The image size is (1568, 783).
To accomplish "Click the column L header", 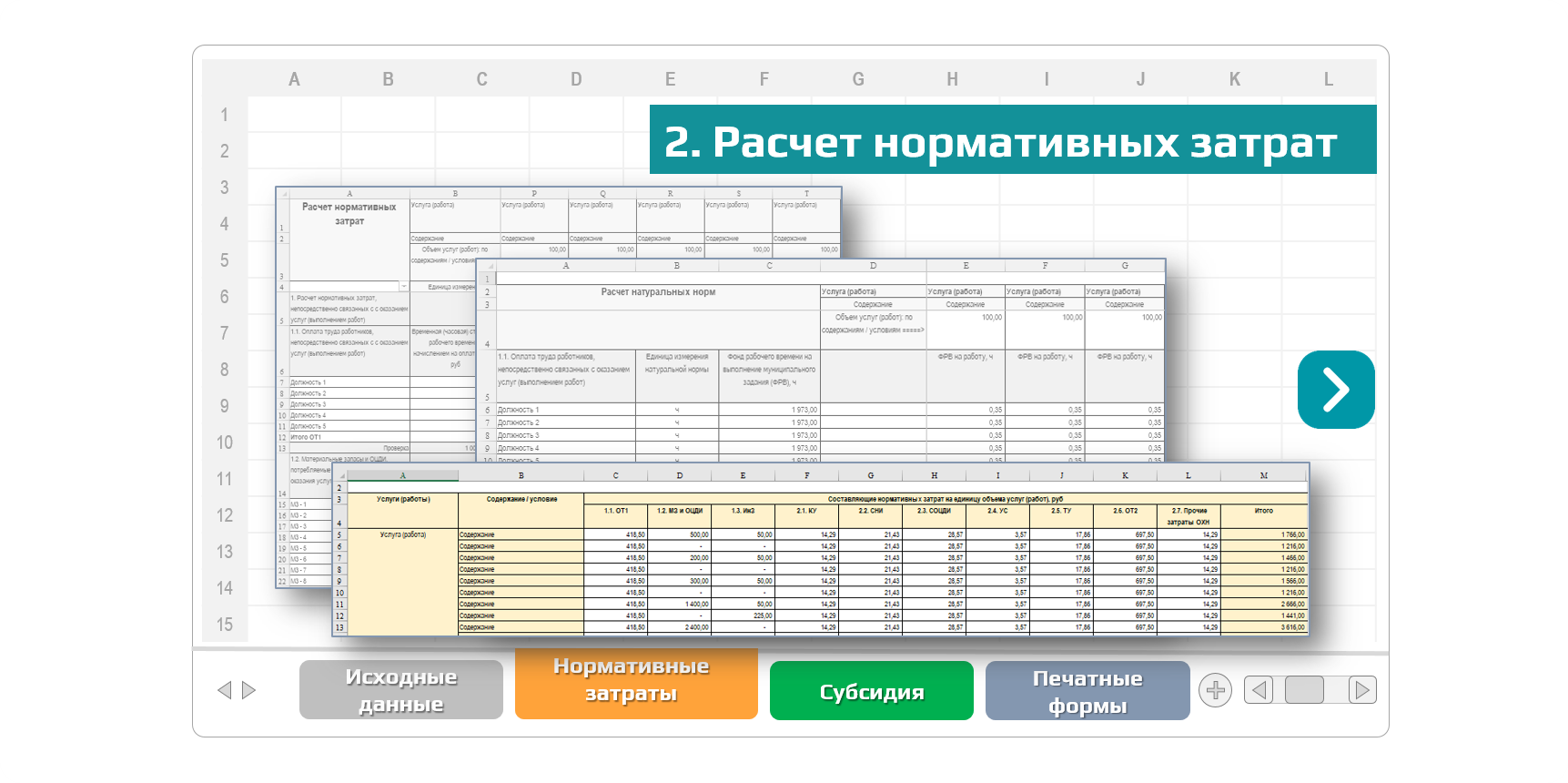I will (x=1329, y=79).
